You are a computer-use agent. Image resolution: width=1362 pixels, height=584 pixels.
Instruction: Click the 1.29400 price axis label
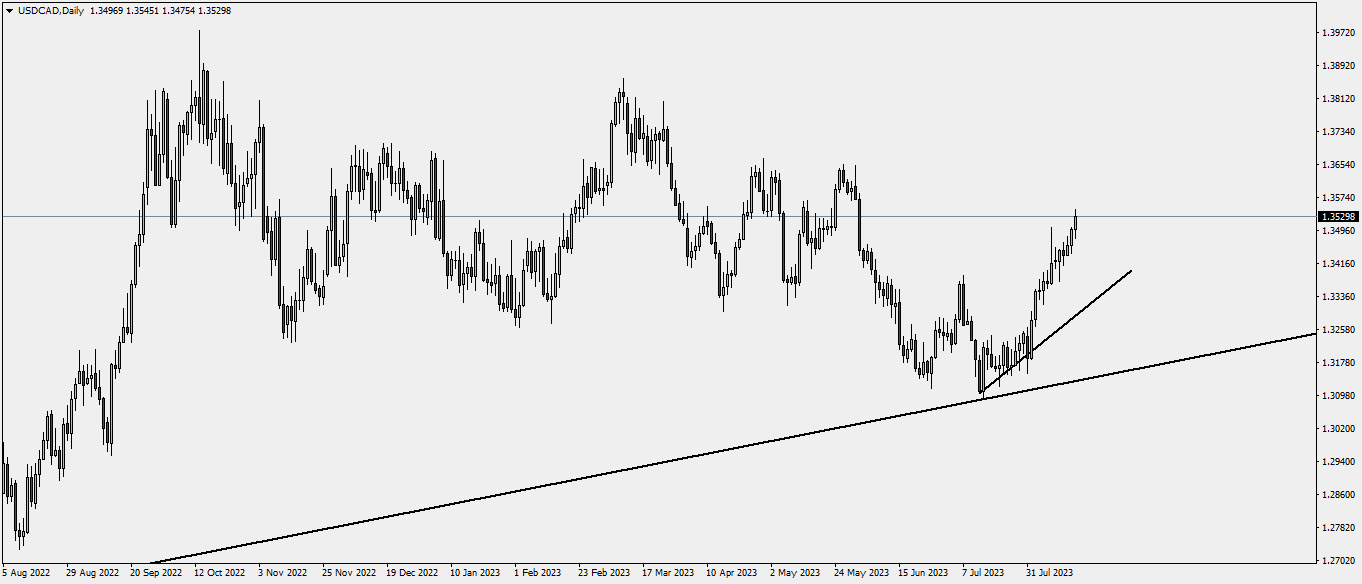click(1338, 462)
